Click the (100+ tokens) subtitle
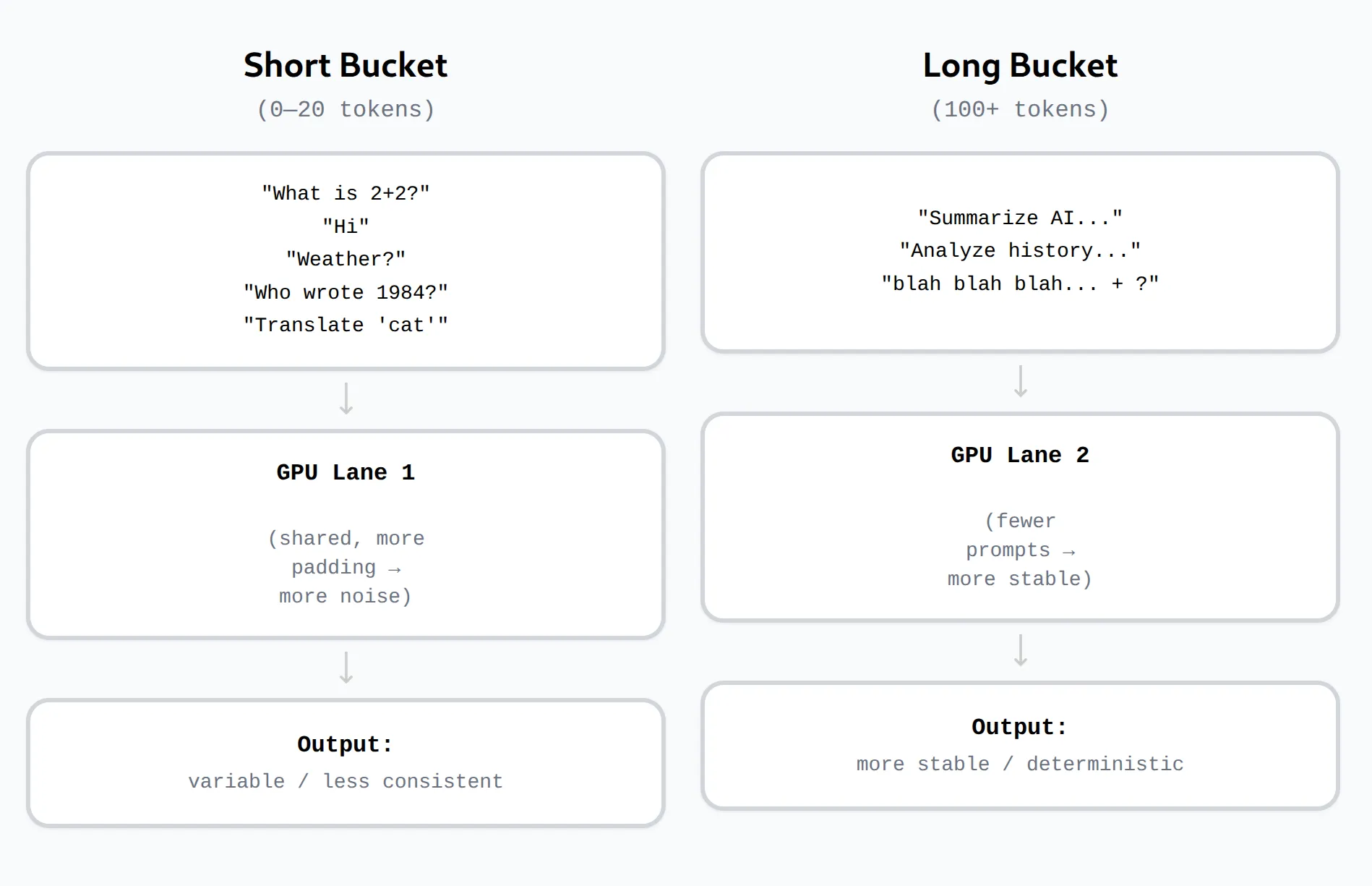The image size is (1372, 886). click(1019, 109)
